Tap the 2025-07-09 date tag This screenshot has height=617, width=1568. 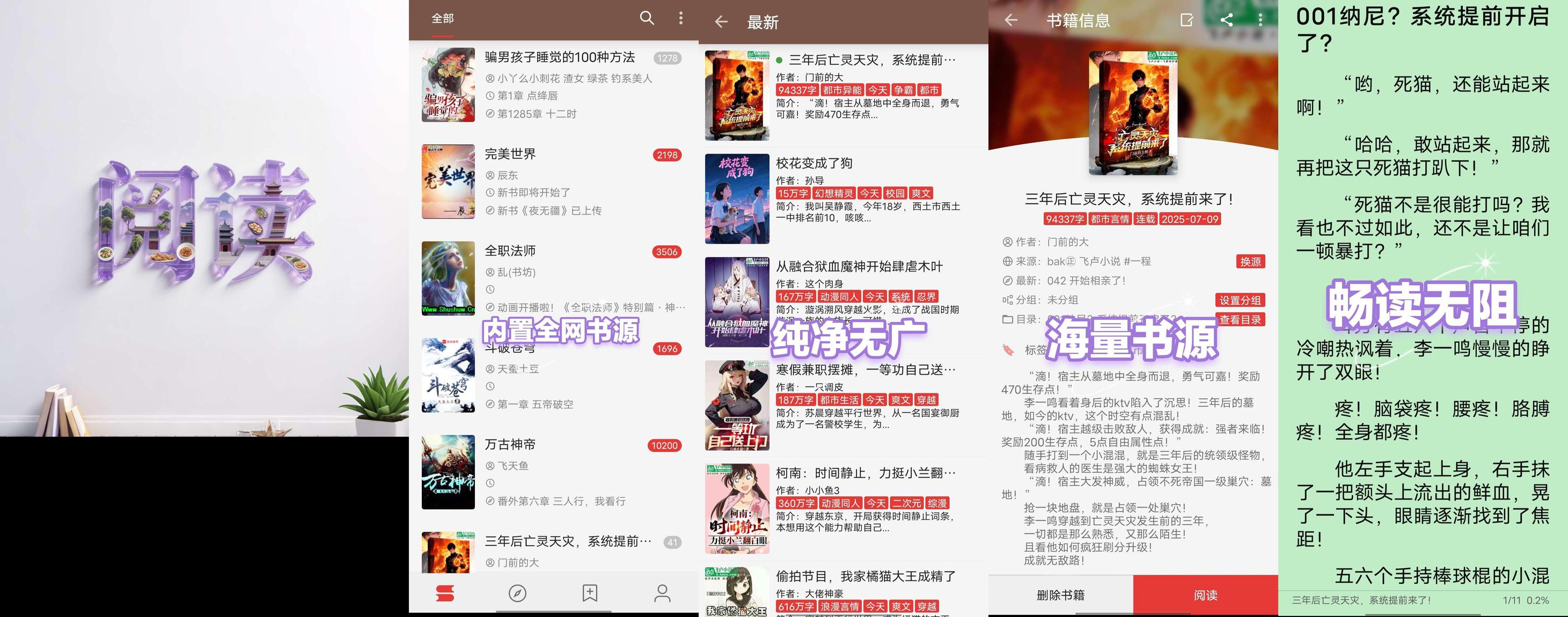[1190, 219]
